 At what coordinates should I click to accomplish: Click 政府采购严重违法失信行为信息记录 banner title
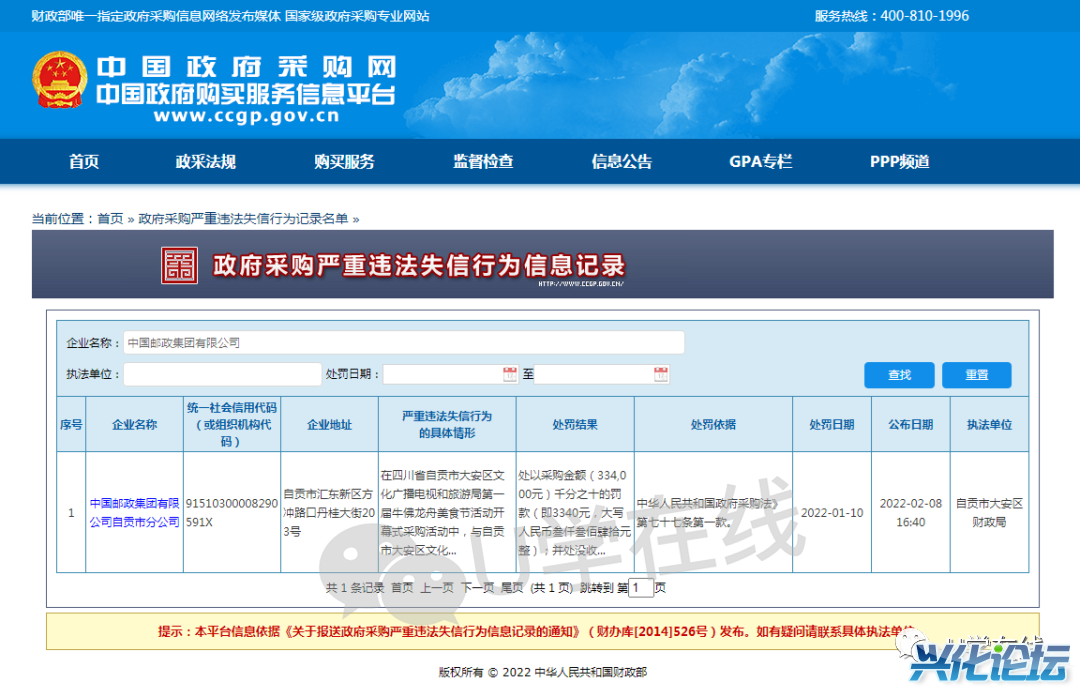419,265
